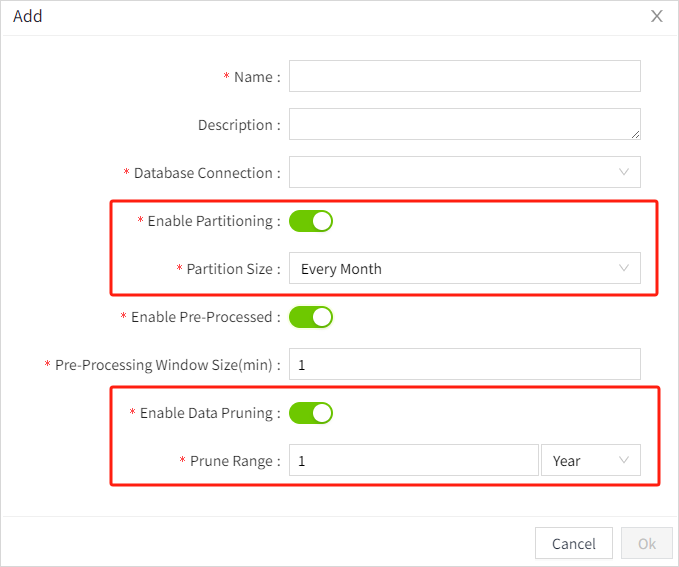This screenshot has width=679, height=567.
Task: Click the Pre-Processing Window Size field
Action: pos(464,365)
